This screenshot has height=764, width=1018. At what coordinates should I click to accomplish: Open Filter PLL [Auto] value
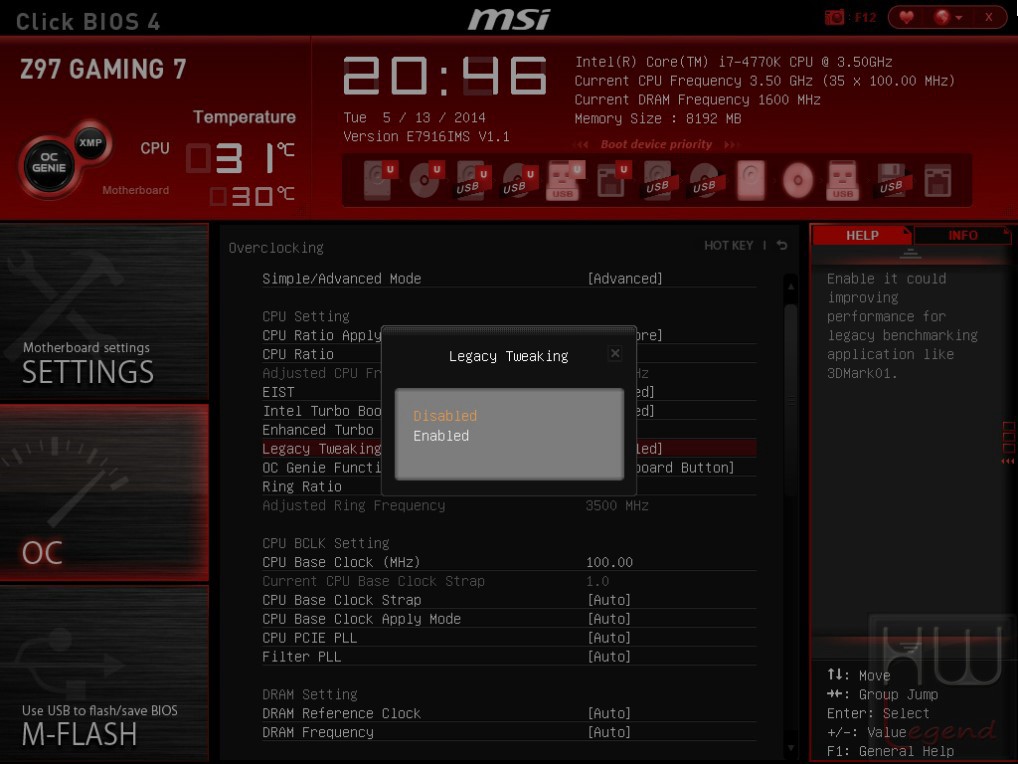coord(608,656)
